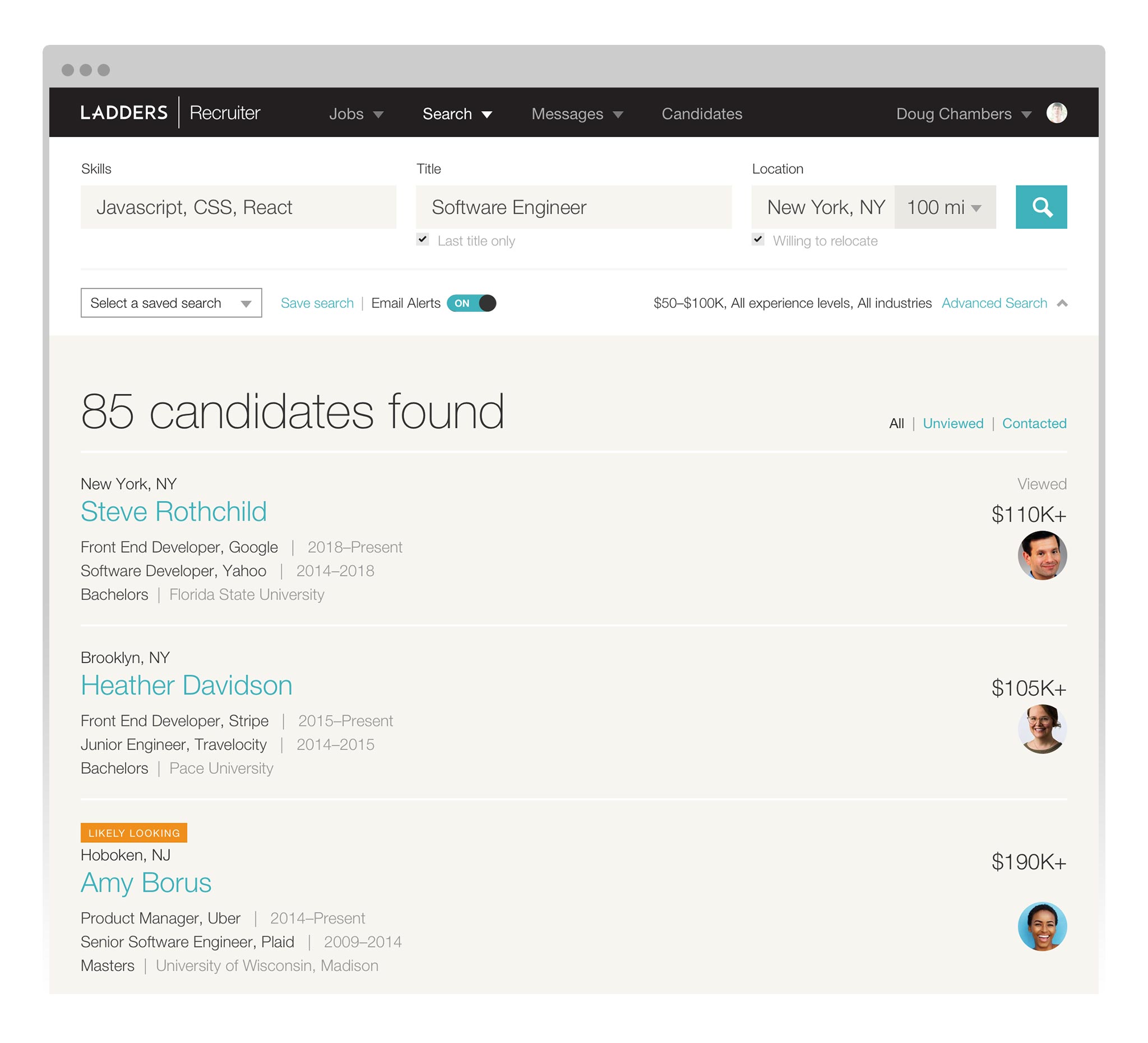The width and height of the screenshot is (1148, 1043).
Task: Uncheck the Willing to relocate checkbox
Action: click(757, 239)
